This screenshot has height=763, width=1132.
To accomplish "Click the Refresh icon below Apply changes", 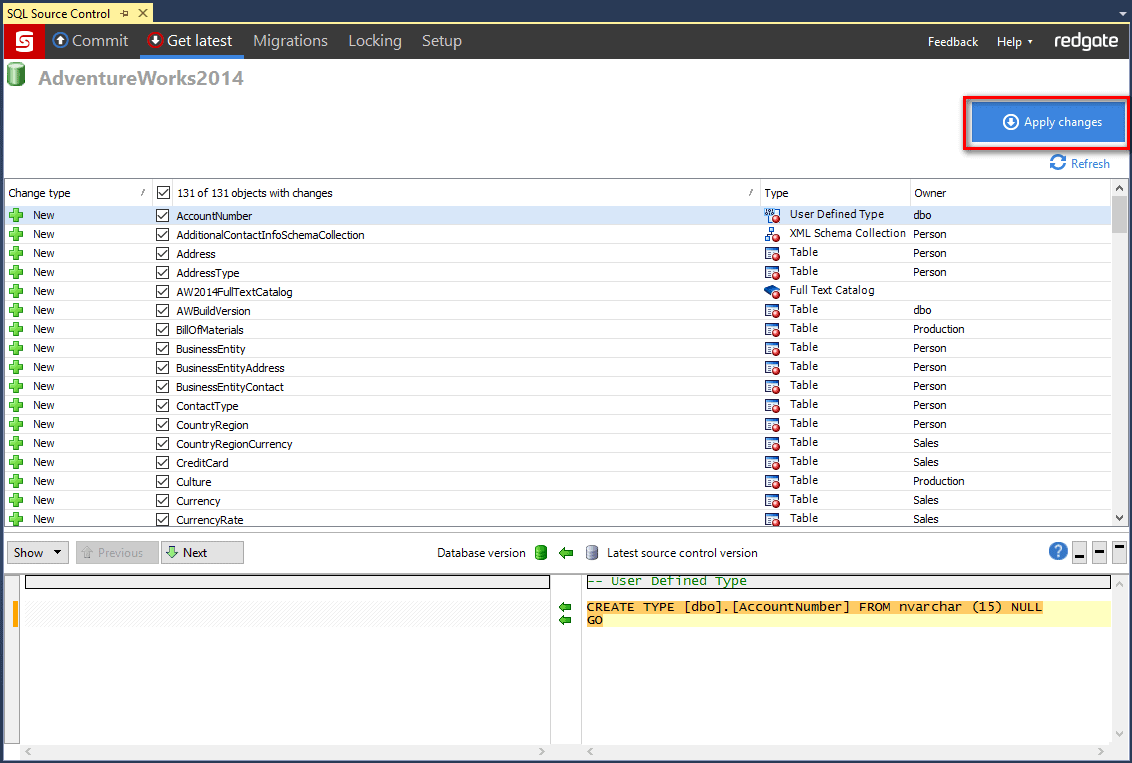I will click(x=1057, y=163).
